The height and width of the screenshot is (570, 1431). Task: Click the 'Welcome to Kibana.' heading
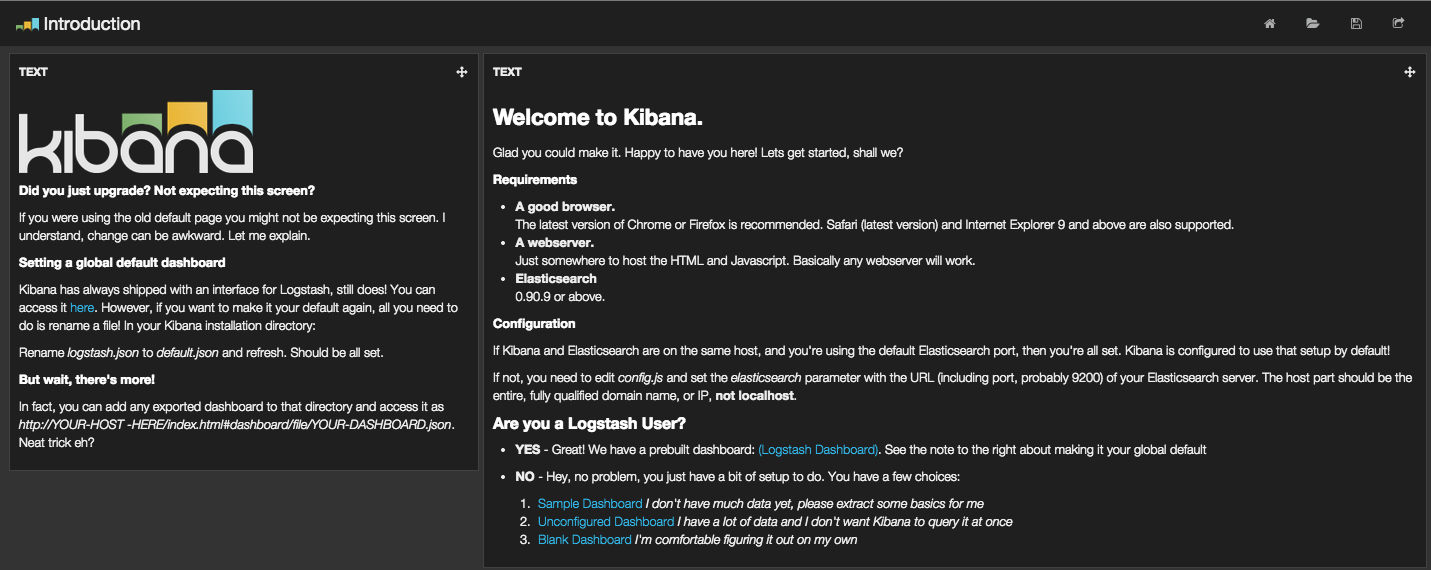coord(598,118)
